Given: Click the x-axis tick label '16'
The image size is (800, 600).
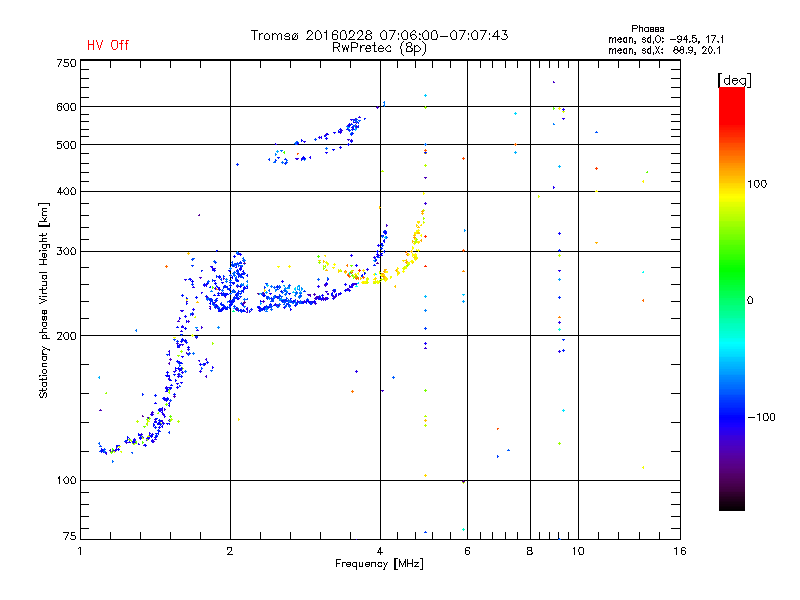Looking at the screenshot, I should pos(680,551).
